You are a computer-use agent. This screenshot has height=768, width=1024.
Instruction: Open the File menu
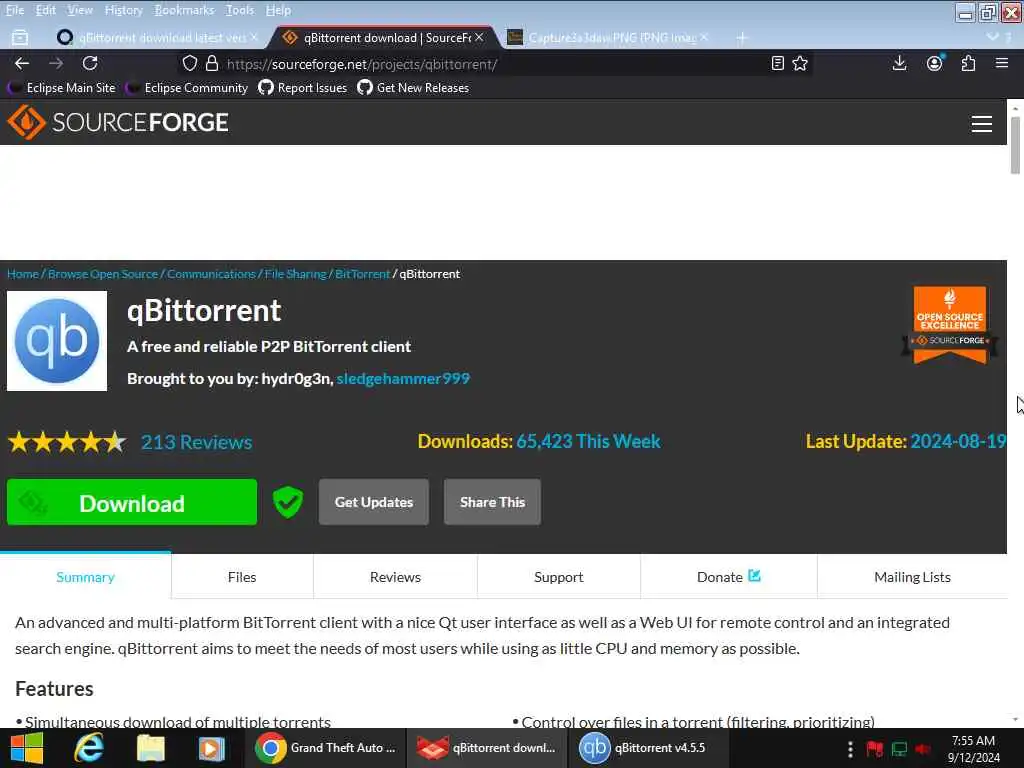click(14, 10)
